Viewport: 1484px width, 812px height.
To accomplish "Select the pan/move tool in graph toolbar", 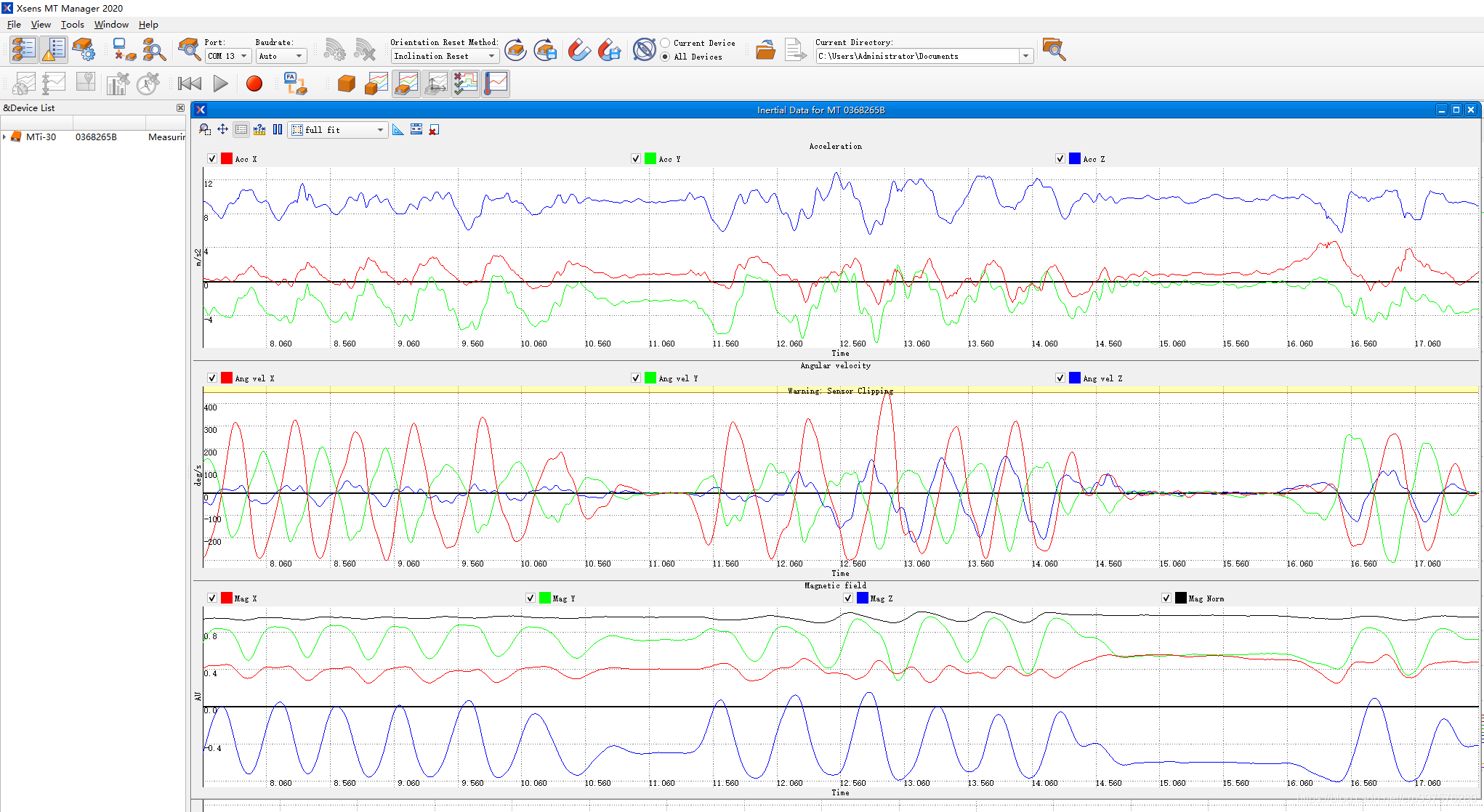I will tap(222, 129).
